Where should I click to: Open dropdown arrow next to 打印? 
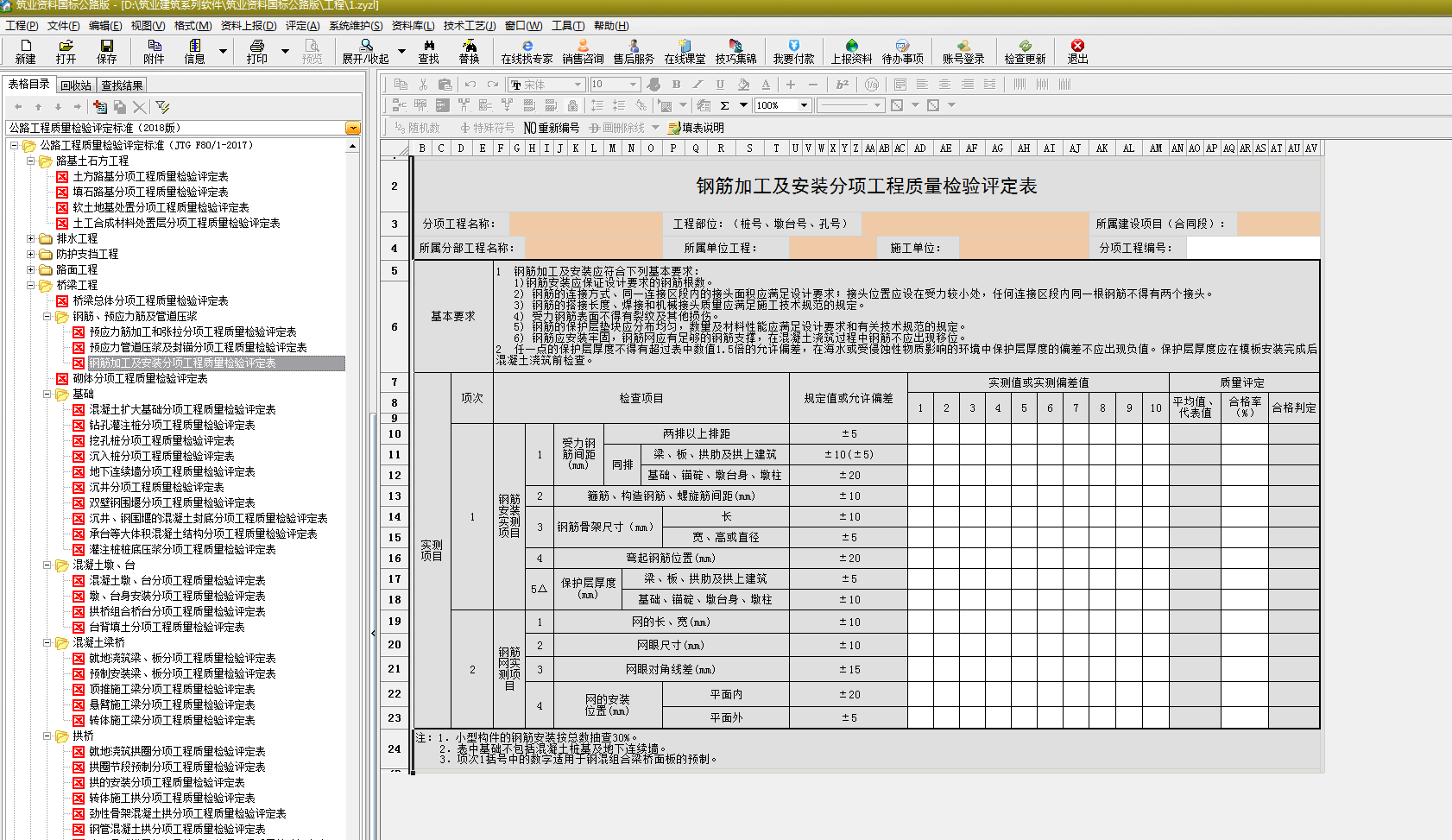285,52
